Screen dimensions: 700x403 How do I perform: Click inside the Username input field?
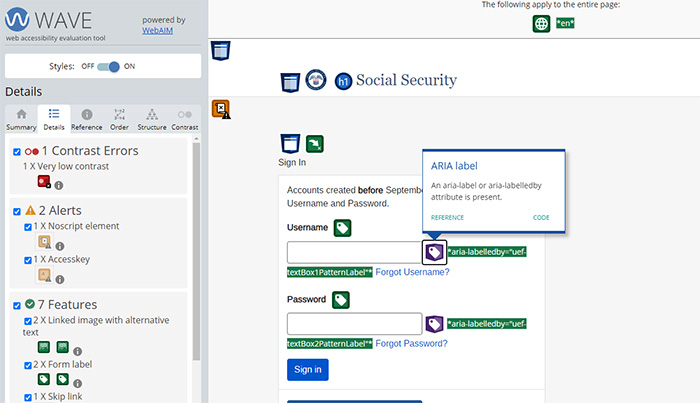point(354,253)
